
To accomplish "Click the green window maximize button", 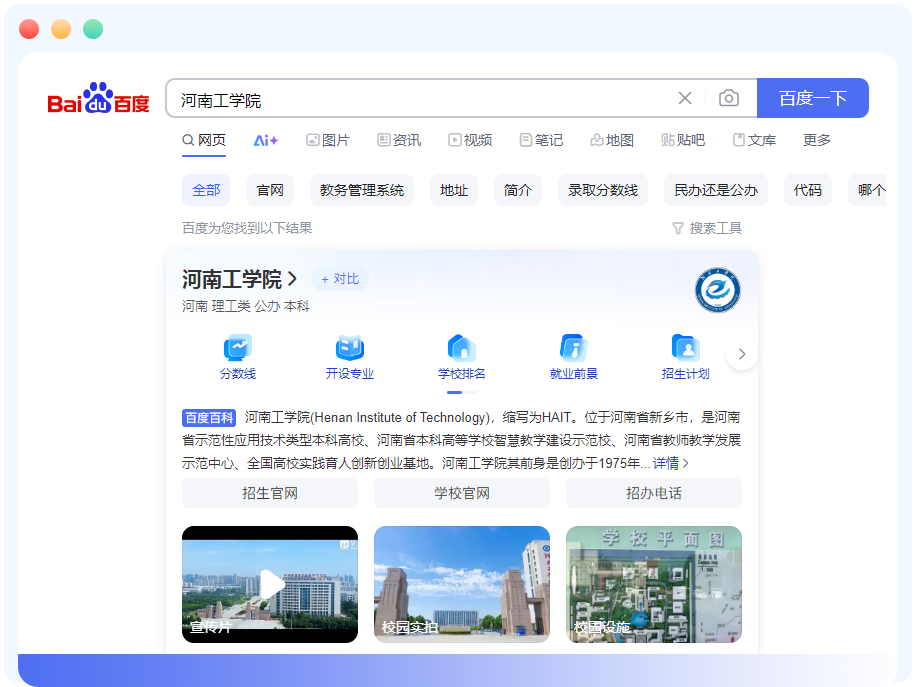I will click(93, 29).
